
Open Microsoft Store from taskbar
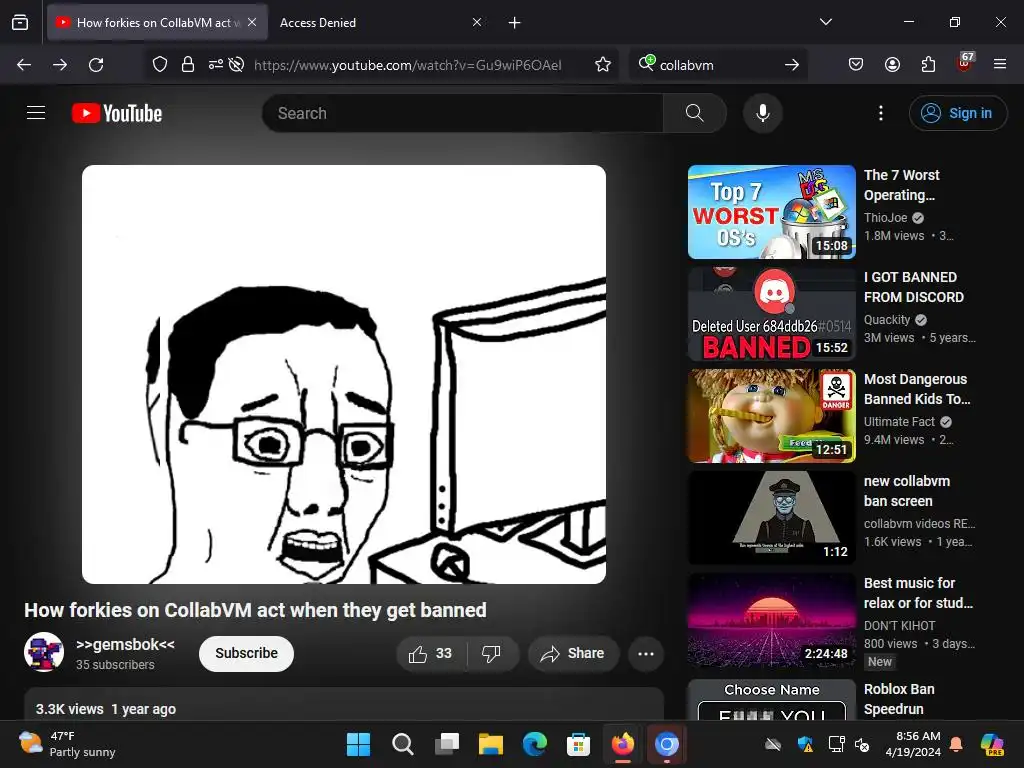coord(579,744)
